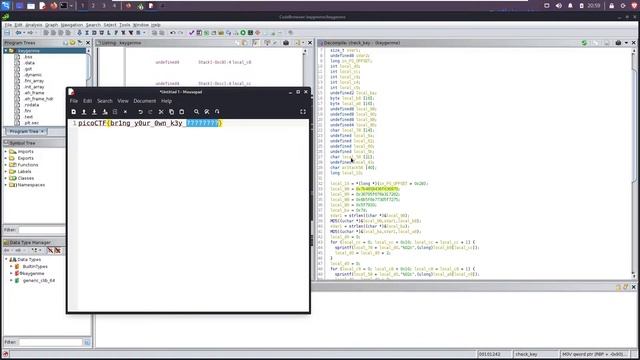
Task: Open Ghidra's File menu
Action: pos(8,25)
